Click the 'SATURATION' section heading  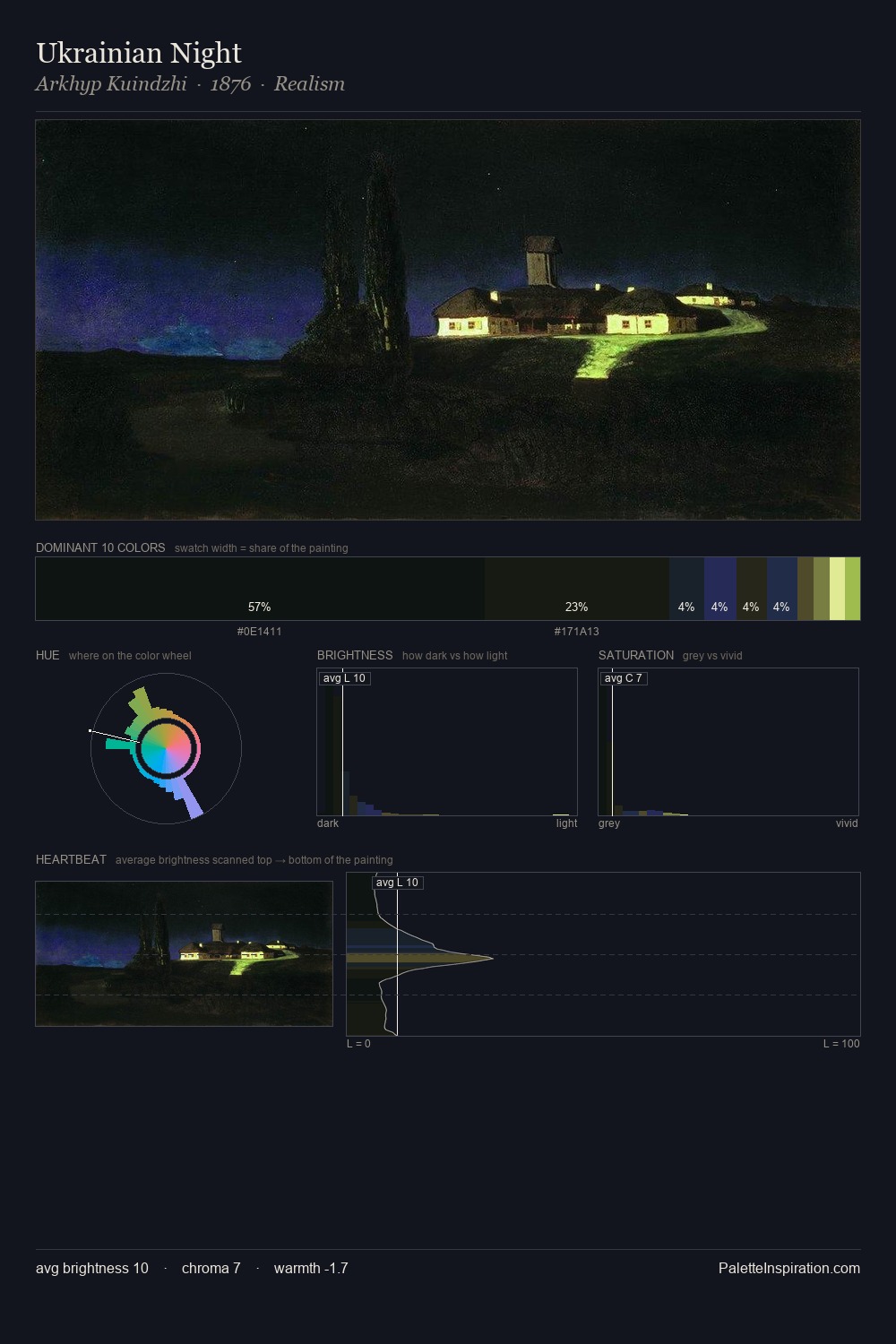click(x=636, y=655)
